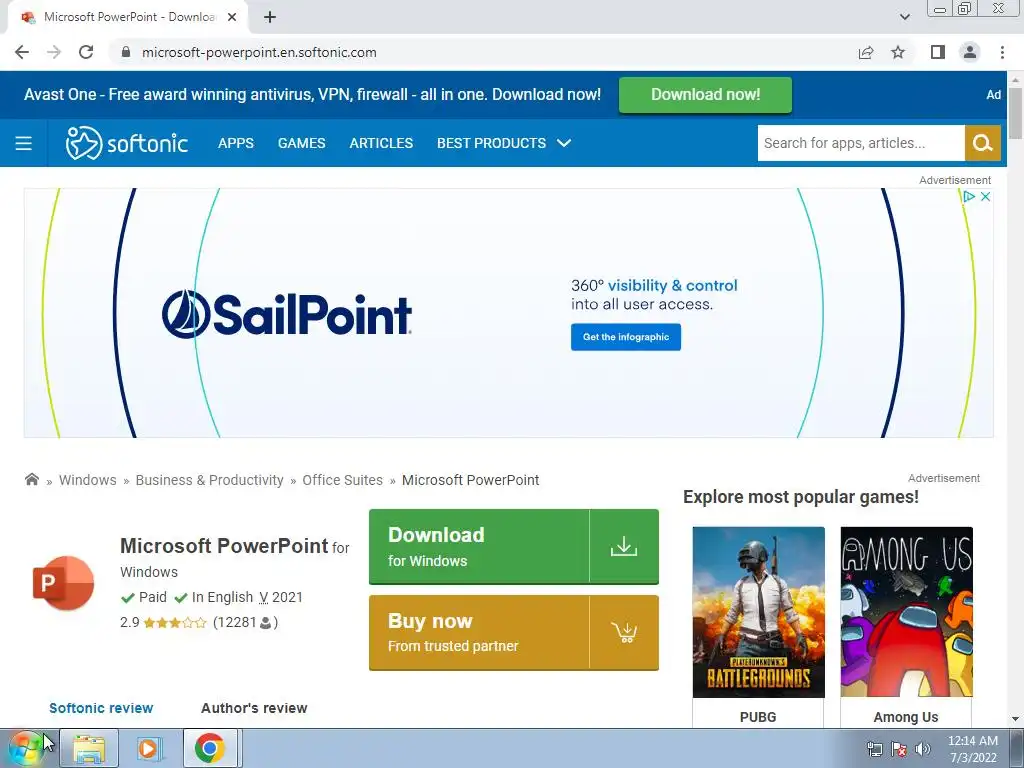Open the PUBG game thumbnail

(x=758, y=612)
